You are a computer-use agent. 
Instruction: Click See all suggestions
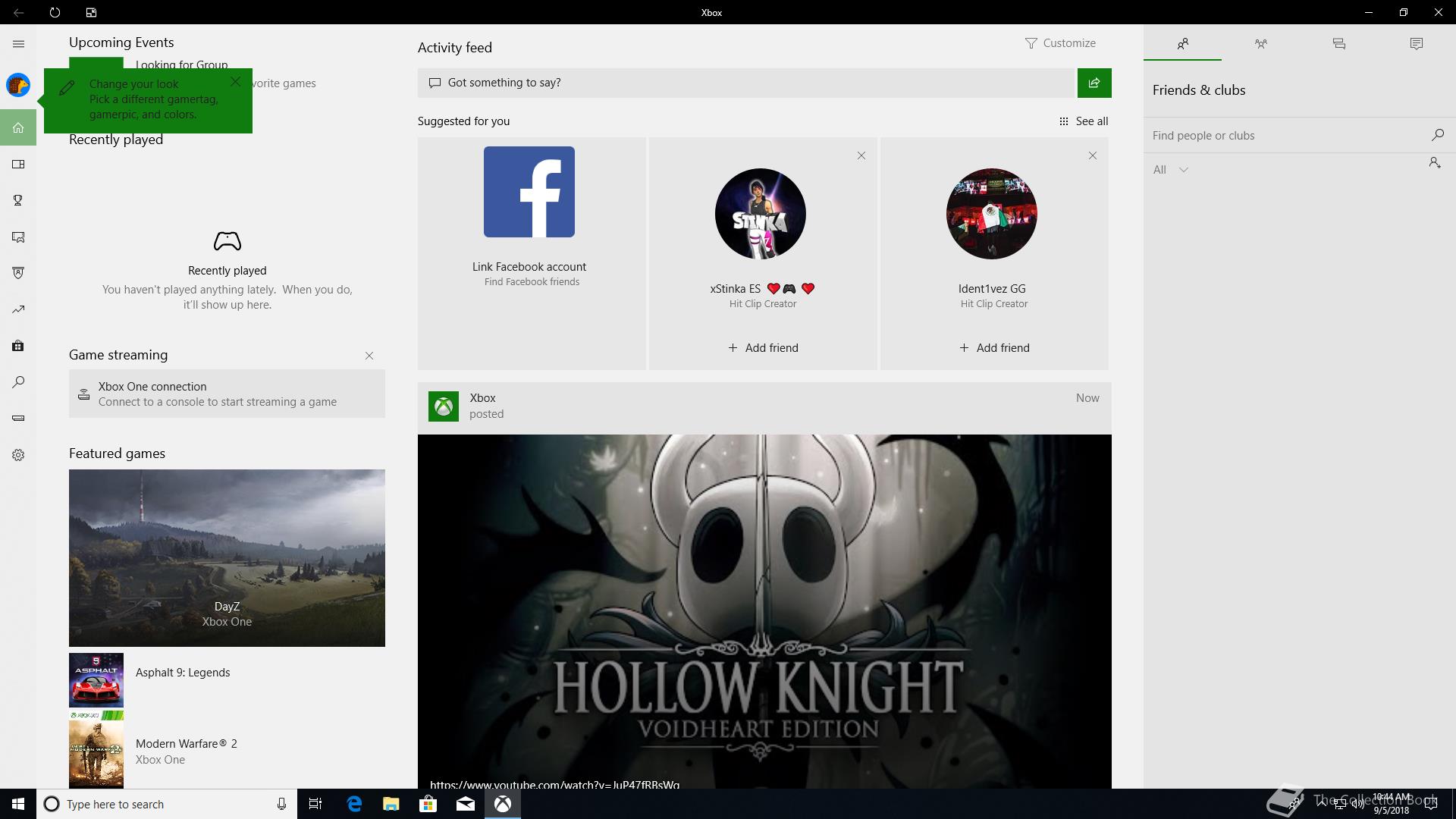(1083, 121)
